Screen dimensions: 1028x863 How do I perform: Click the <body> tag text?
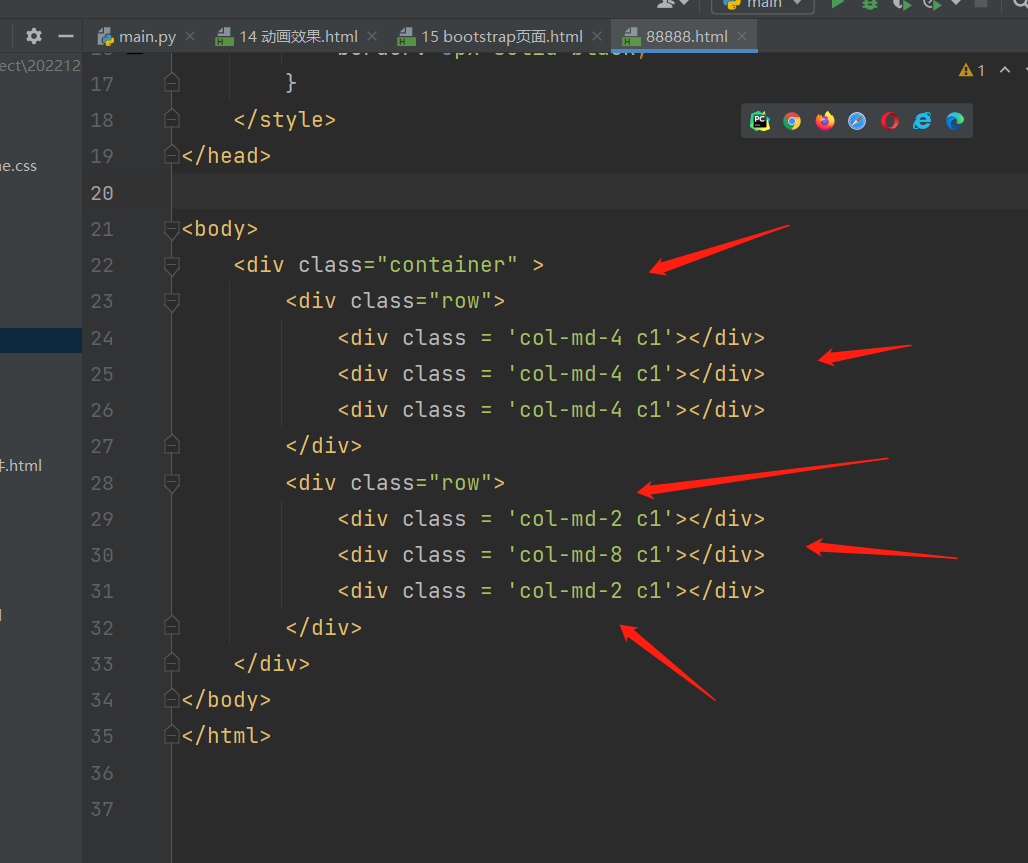pos(220,229)
